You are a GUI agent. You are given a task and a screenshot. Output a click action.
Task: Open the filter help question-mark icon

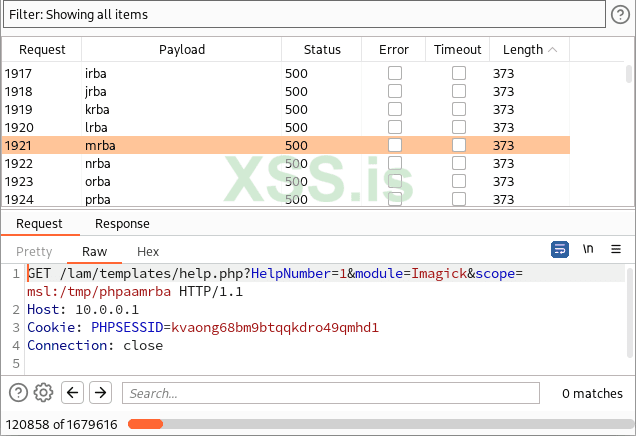point(620,15)
